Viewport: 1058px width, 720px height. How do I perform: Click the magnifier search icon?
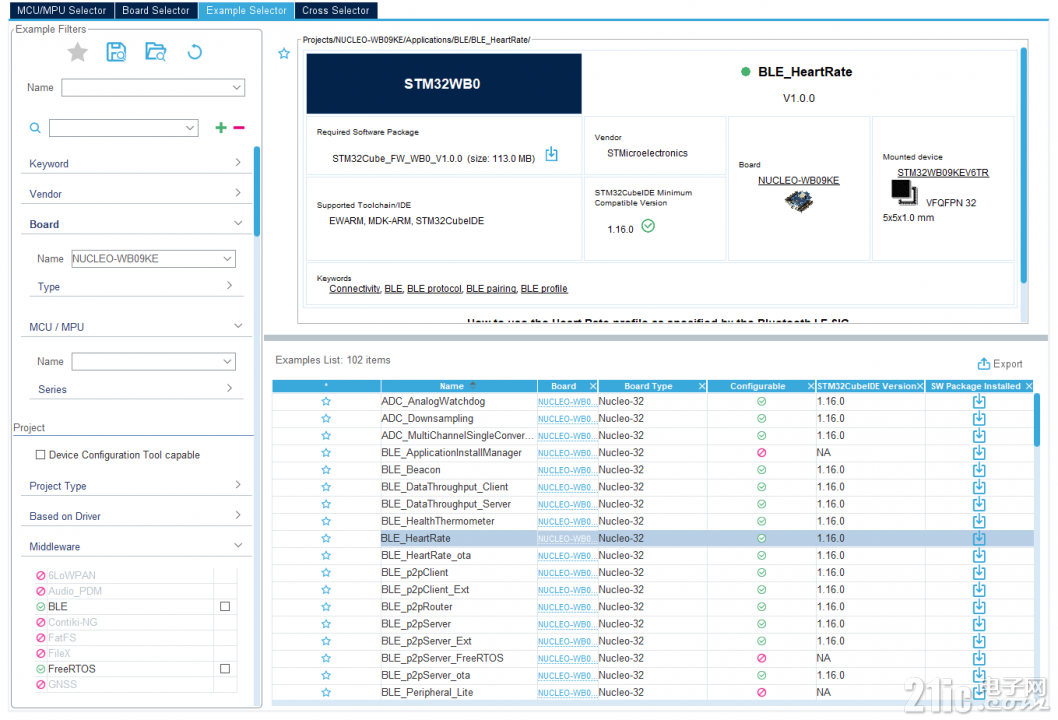pos(35,128)
